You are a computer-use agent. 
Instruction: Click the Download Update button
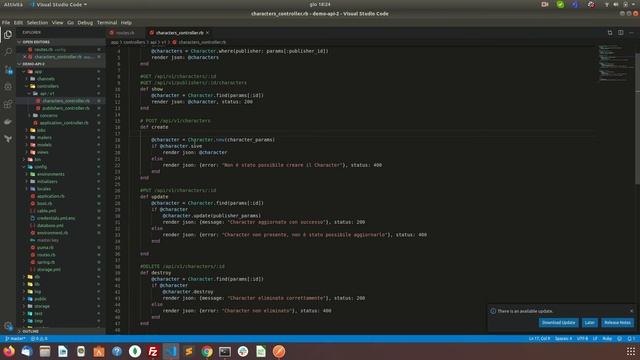coord(558,323)
